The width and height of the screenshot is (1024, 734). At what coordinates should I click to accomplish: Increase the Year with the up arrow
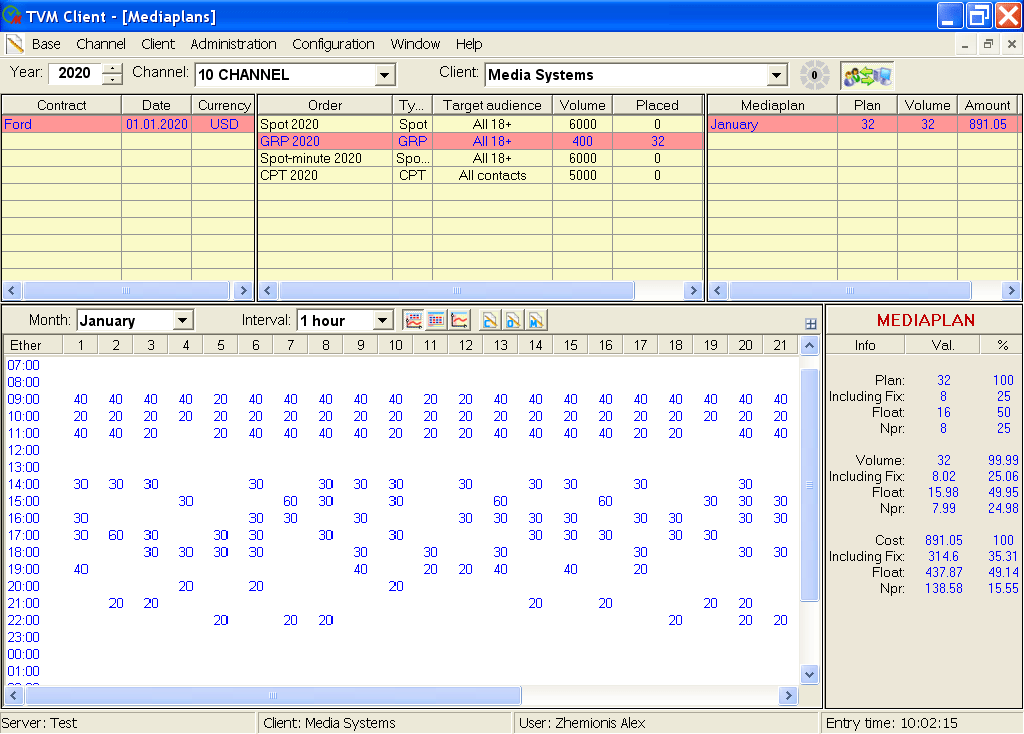click(x=112, y=69)
